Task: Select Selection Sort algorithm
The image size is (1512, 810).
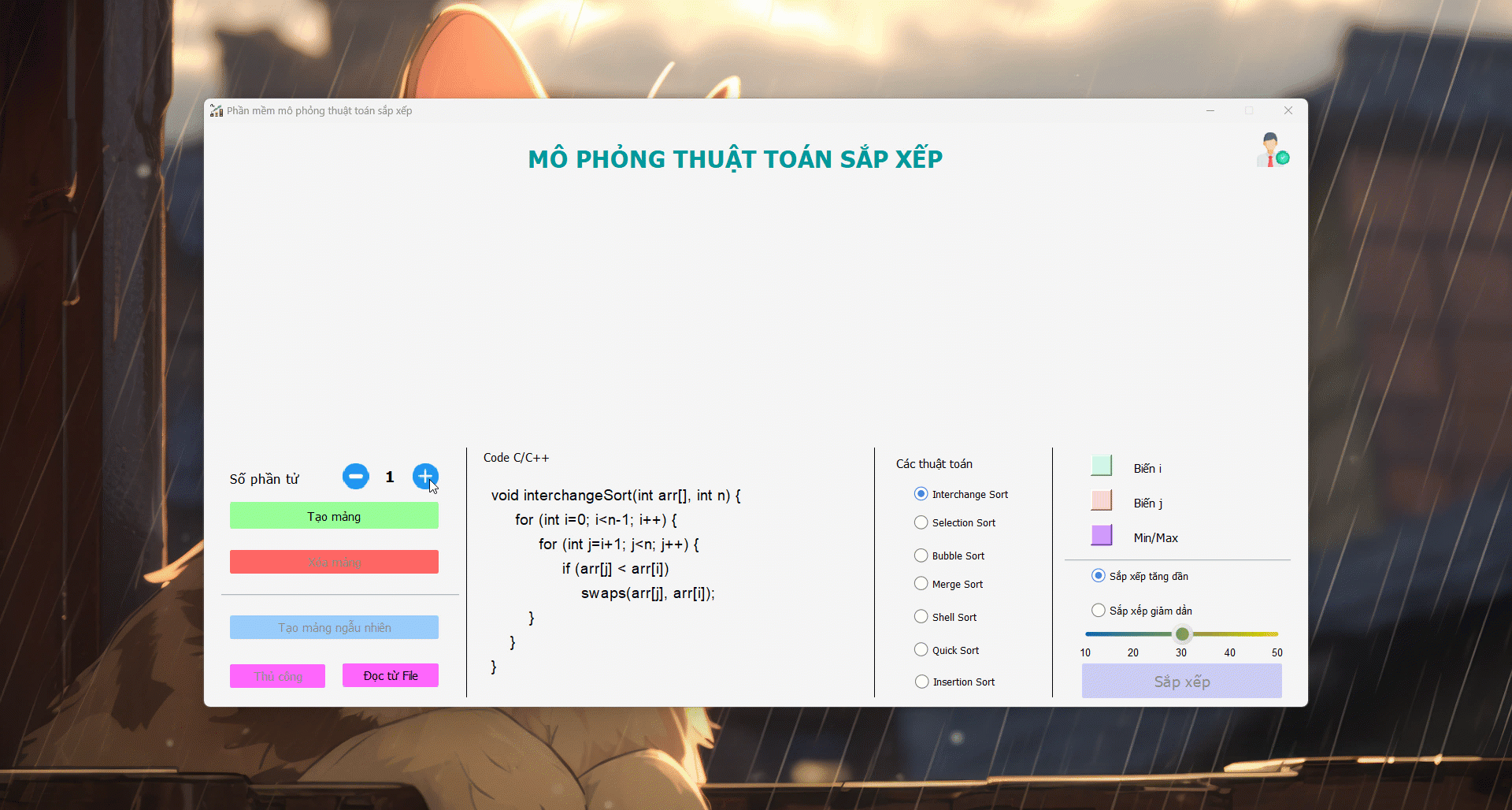Action: click(954, 522)
